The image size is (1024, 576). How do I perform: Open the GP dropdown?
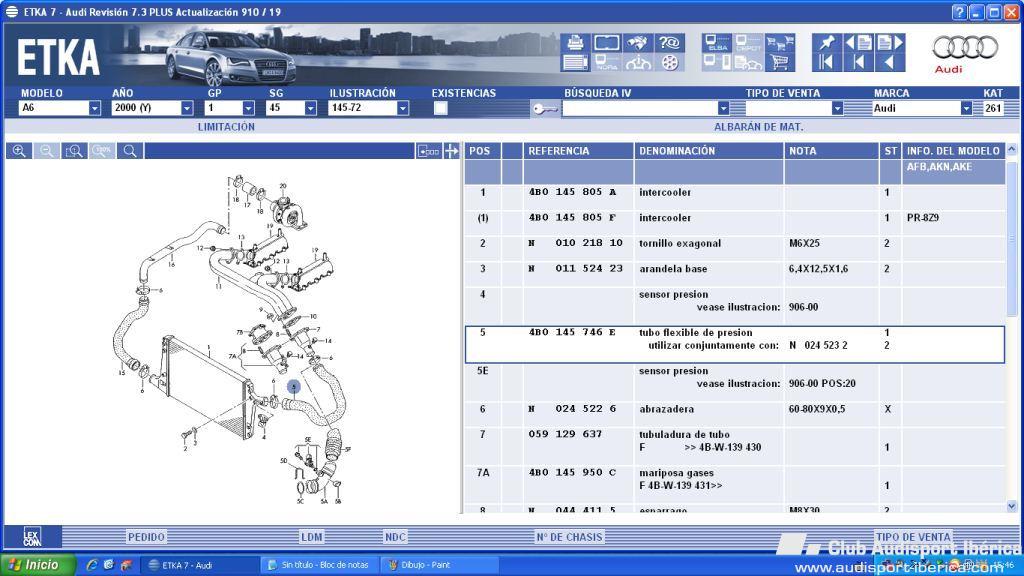[248, 108]
